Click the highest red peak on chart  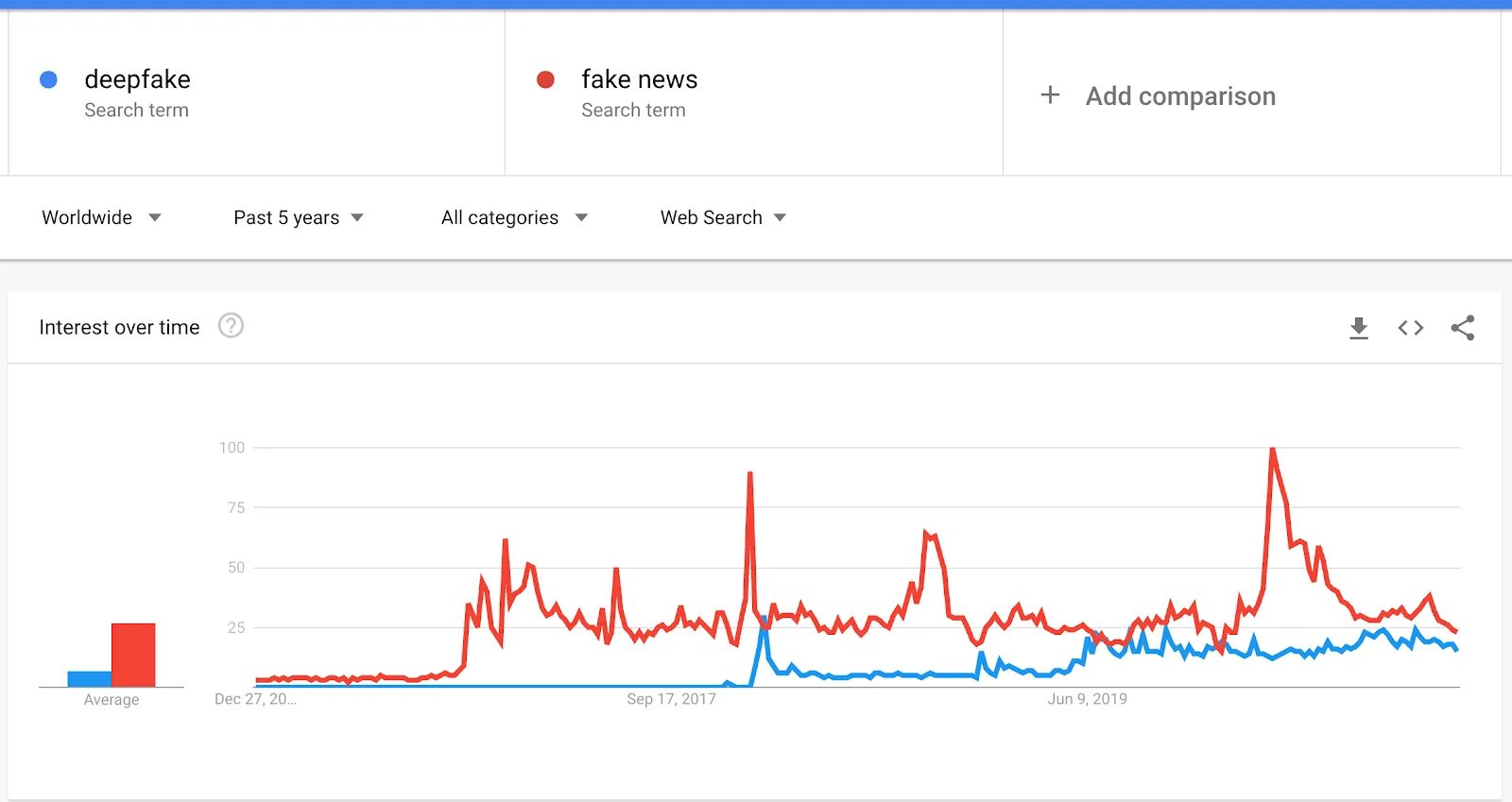(1273, 451)
